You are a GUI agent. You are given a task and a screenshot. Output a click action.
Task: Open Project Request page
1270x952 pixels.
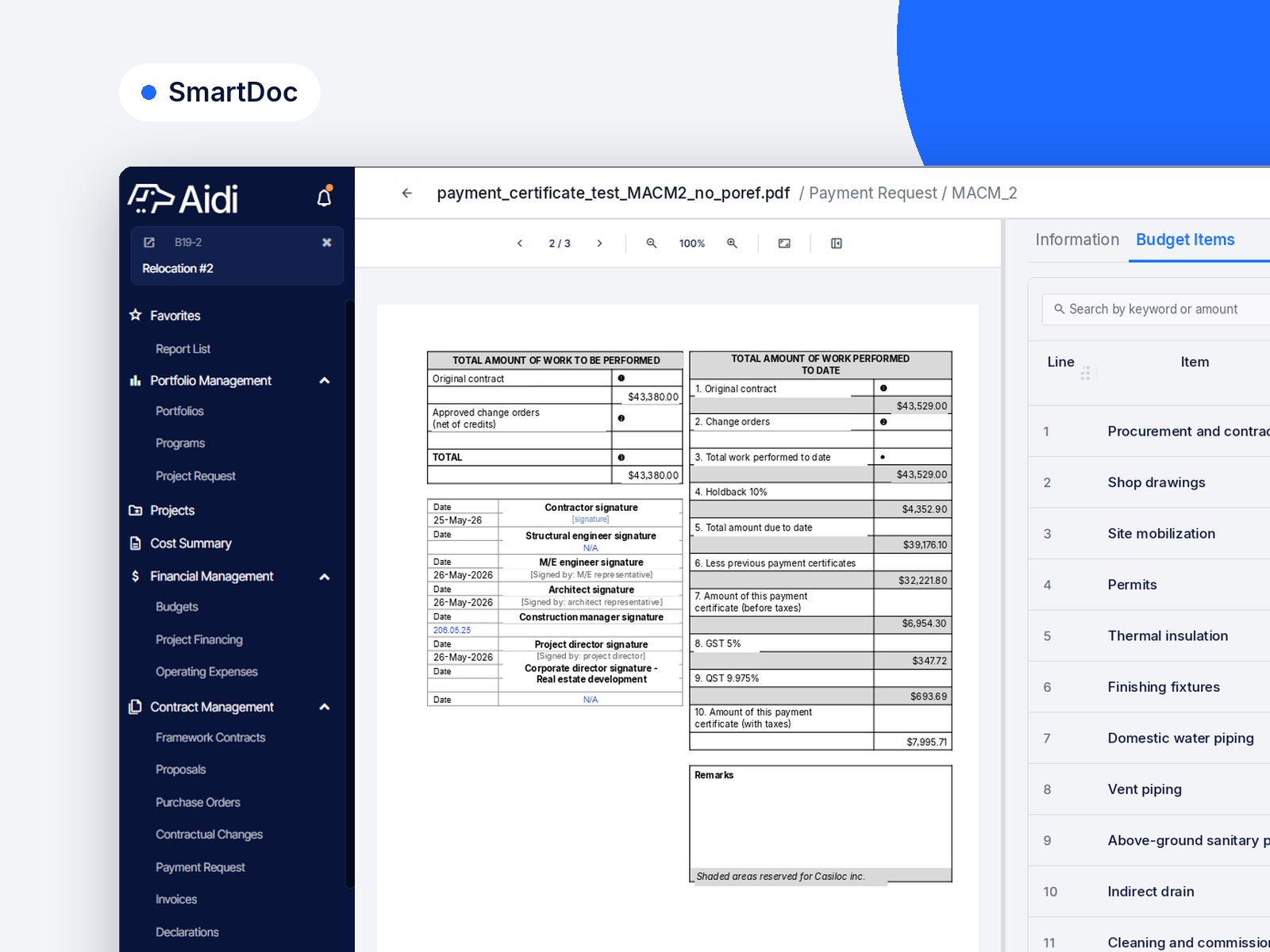196,476
